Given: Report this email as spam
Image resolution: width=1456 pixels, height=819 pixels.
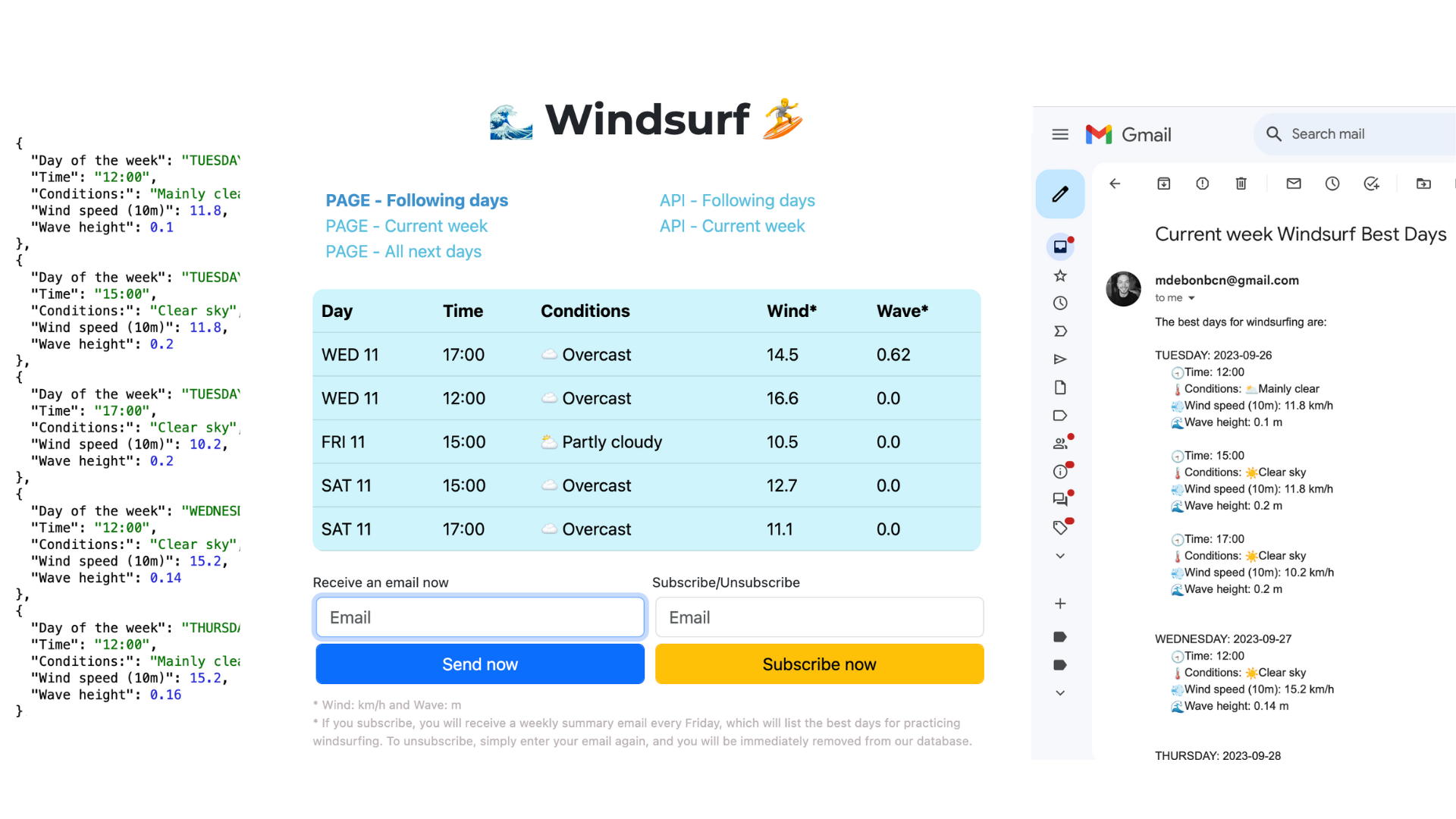Looking at the screenshot, I should pyautogui.click(x=1202, y=184).
